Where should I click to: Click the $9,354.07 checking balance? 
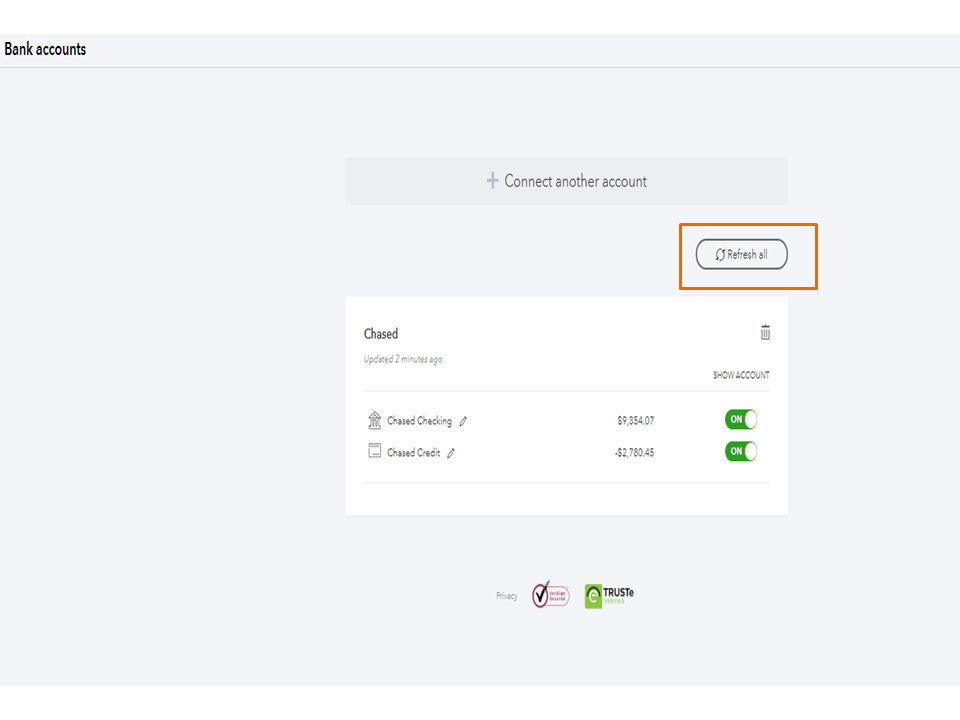click(635, 421)
